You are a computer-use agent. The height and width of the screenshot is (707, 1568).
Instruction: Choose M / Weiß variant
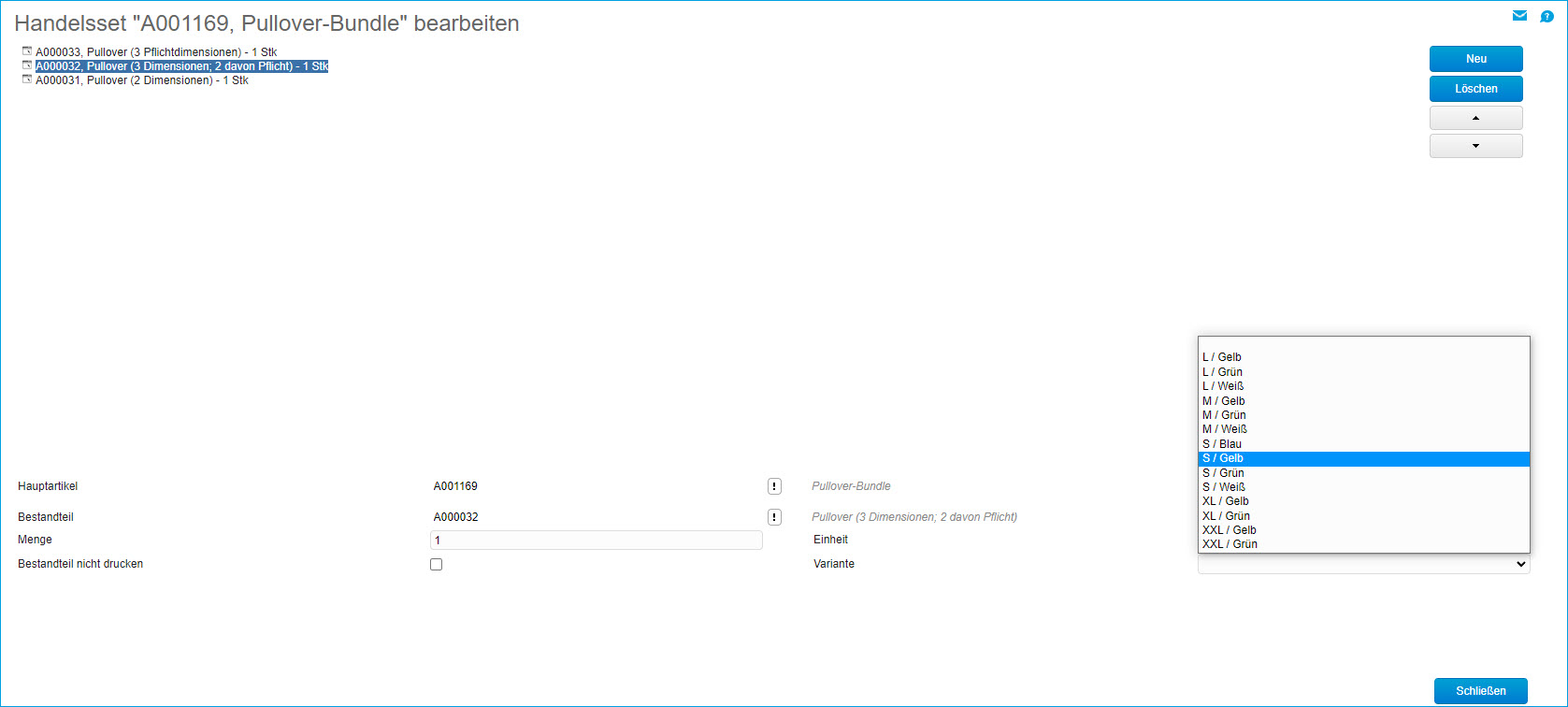pos(1363,429)
